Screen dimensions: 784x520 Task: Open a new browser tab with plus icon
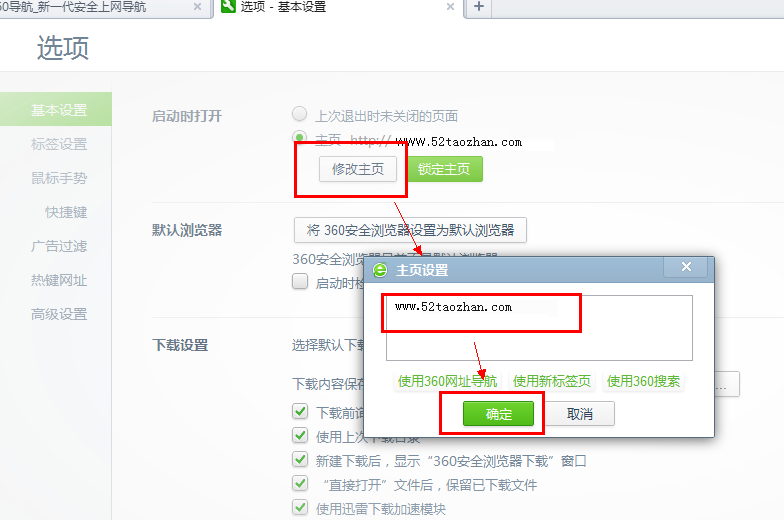tap(478, 7)
